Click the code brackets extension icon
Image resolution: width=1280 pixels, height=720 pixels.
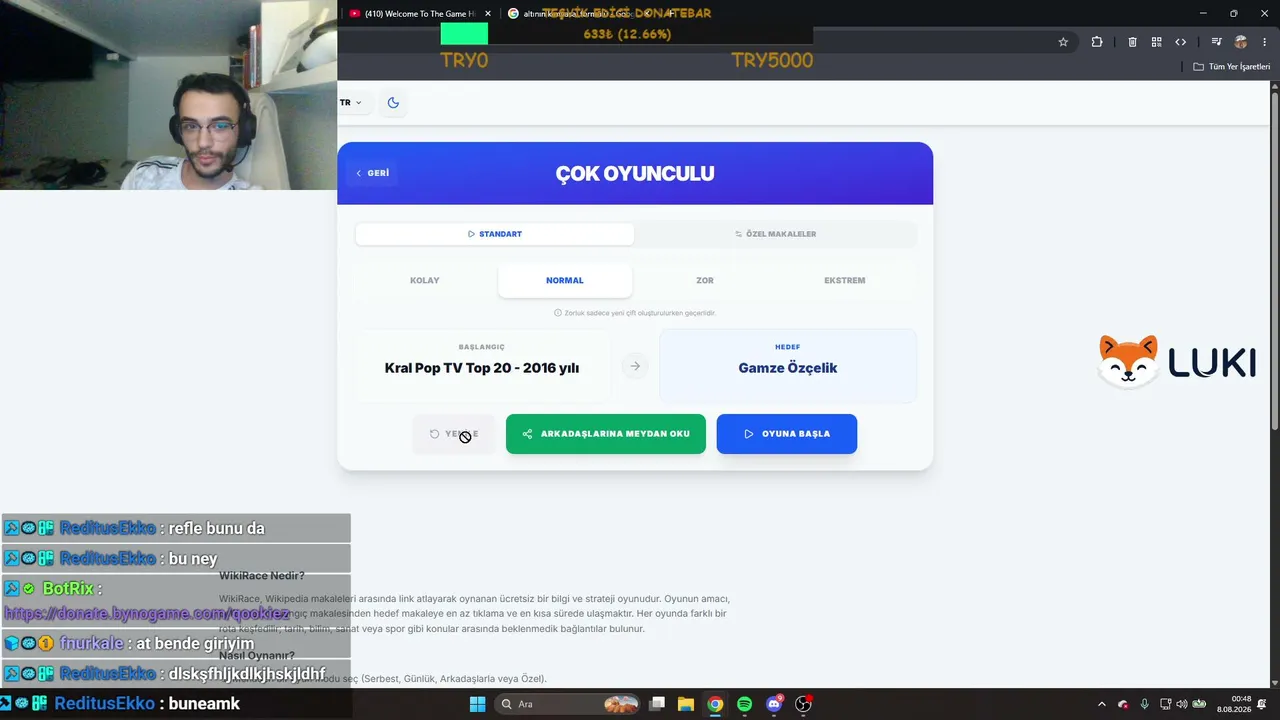pos(1181,42)
